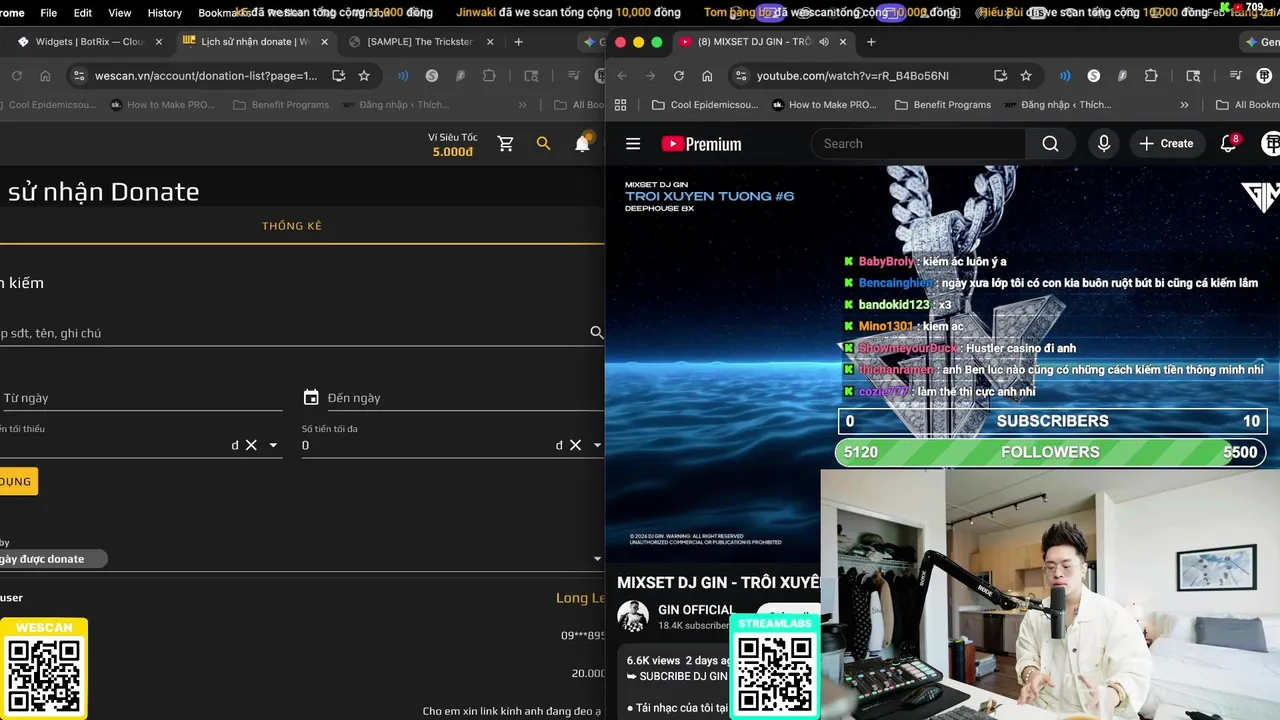Search with voice microphone on YouTube

click(1104, 144)
